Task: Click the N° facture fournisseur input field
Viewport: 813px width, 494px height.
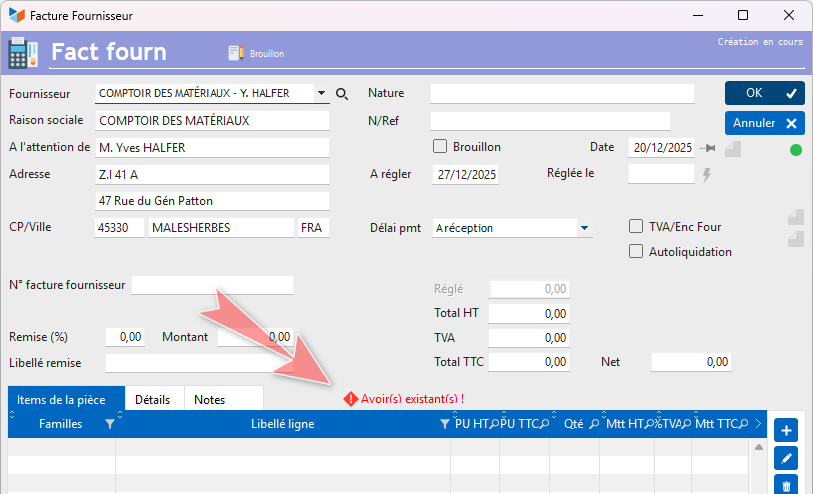Action: (x=212, y=285)
